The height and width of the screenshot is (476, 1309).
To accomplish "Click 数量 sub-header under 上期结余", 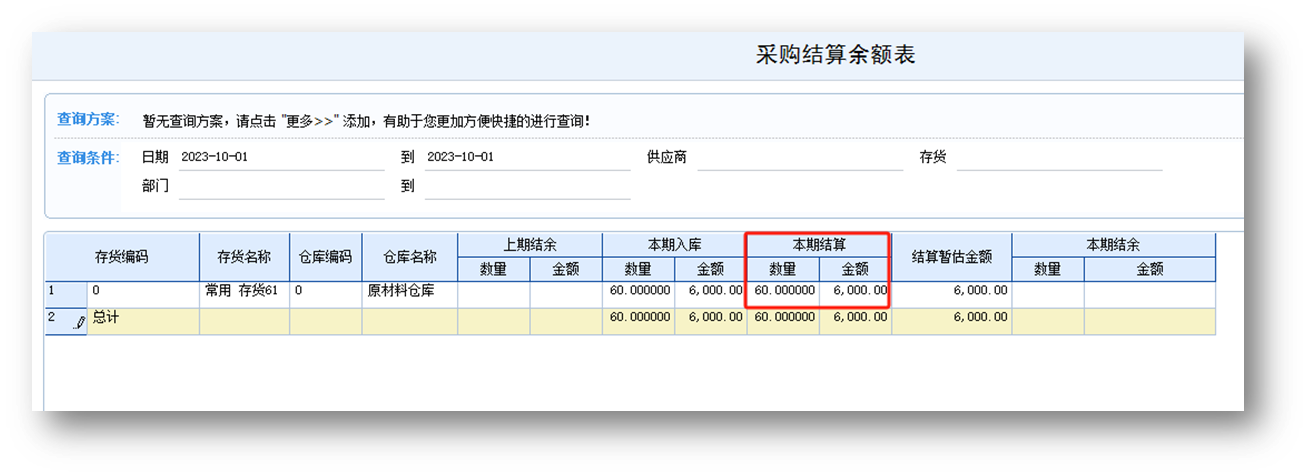I will tap(494, 269).
